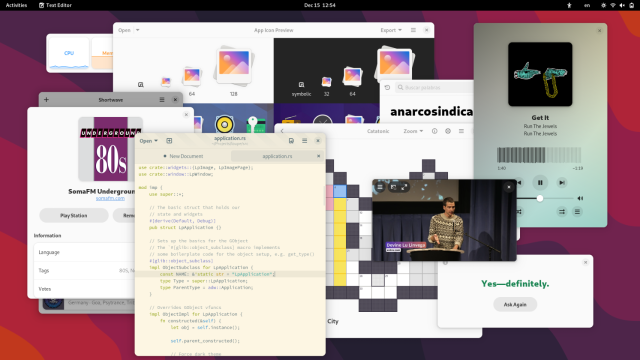This screenshot has width=640, height=360.
Task: Open Text Editor app menu in top bar
Action: tap(55, 5)
